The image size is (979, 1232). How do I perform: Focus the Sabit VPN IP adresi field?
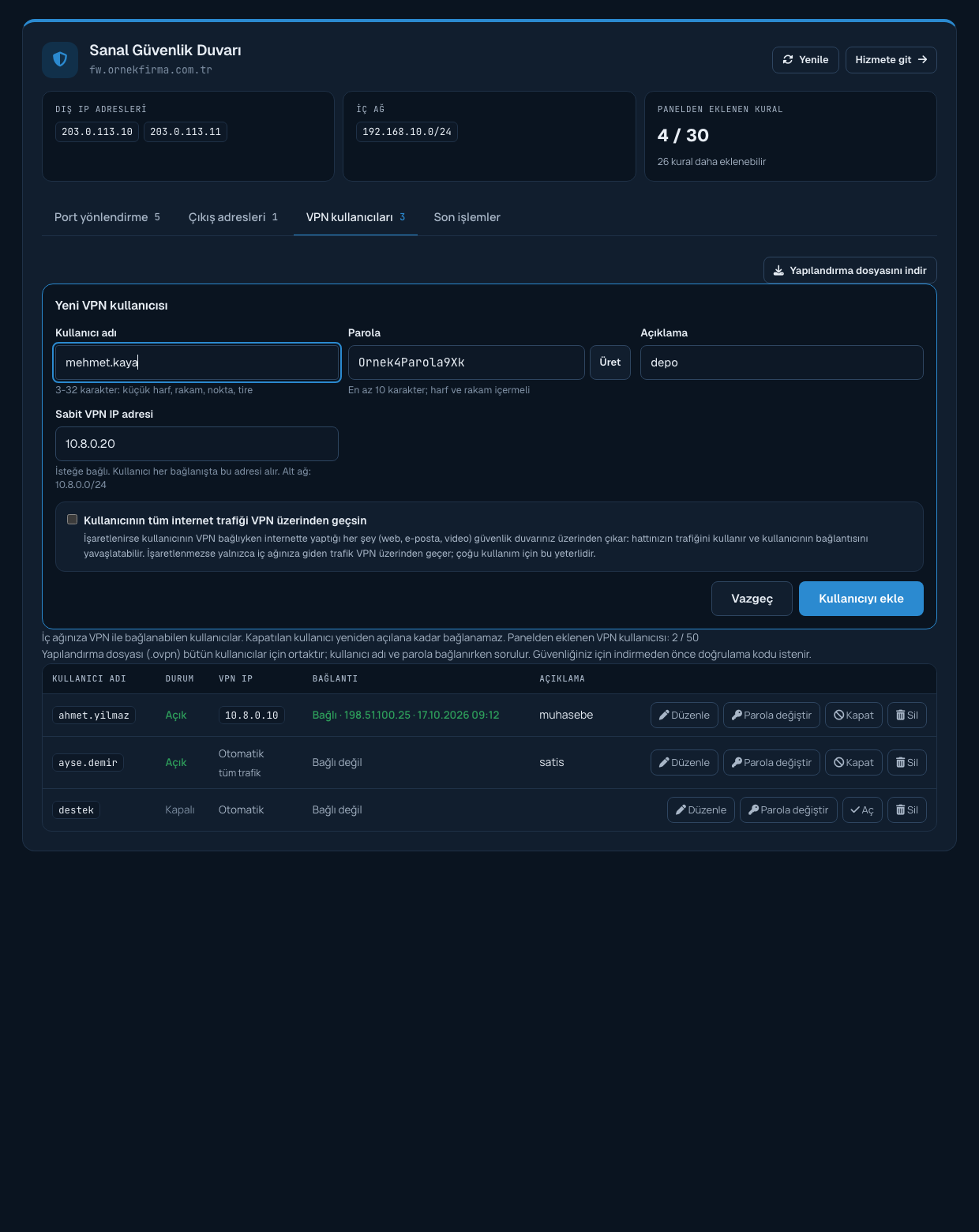pos(197,444)
